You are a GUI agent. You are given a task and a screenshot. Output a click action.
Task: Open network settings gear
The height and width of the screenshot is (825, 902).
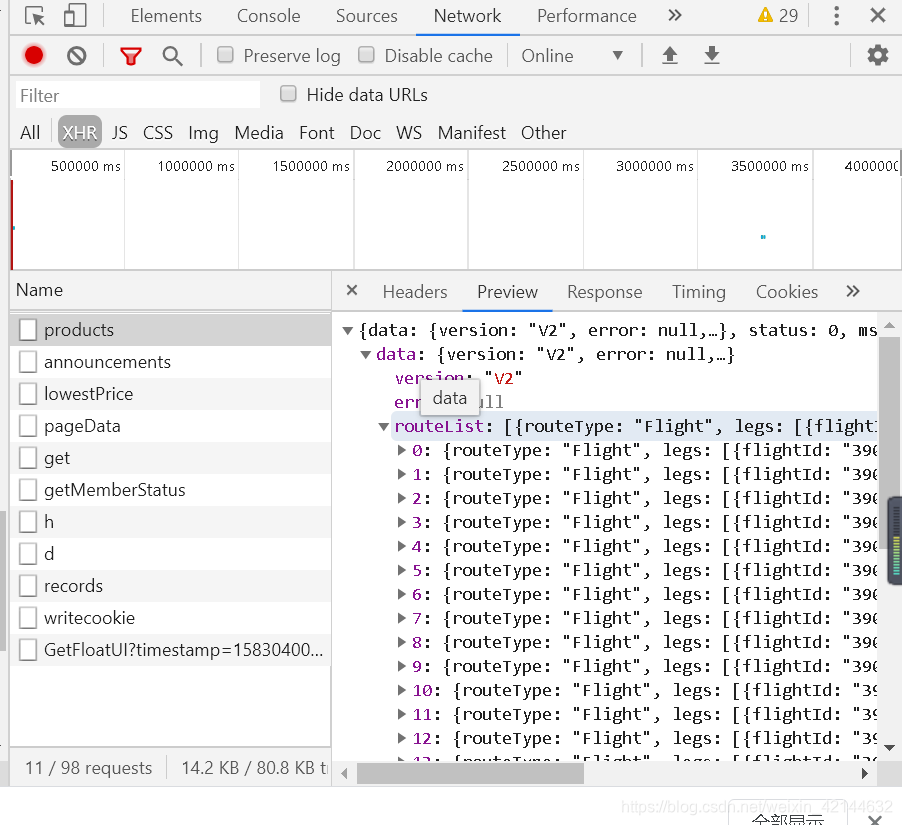878,55
